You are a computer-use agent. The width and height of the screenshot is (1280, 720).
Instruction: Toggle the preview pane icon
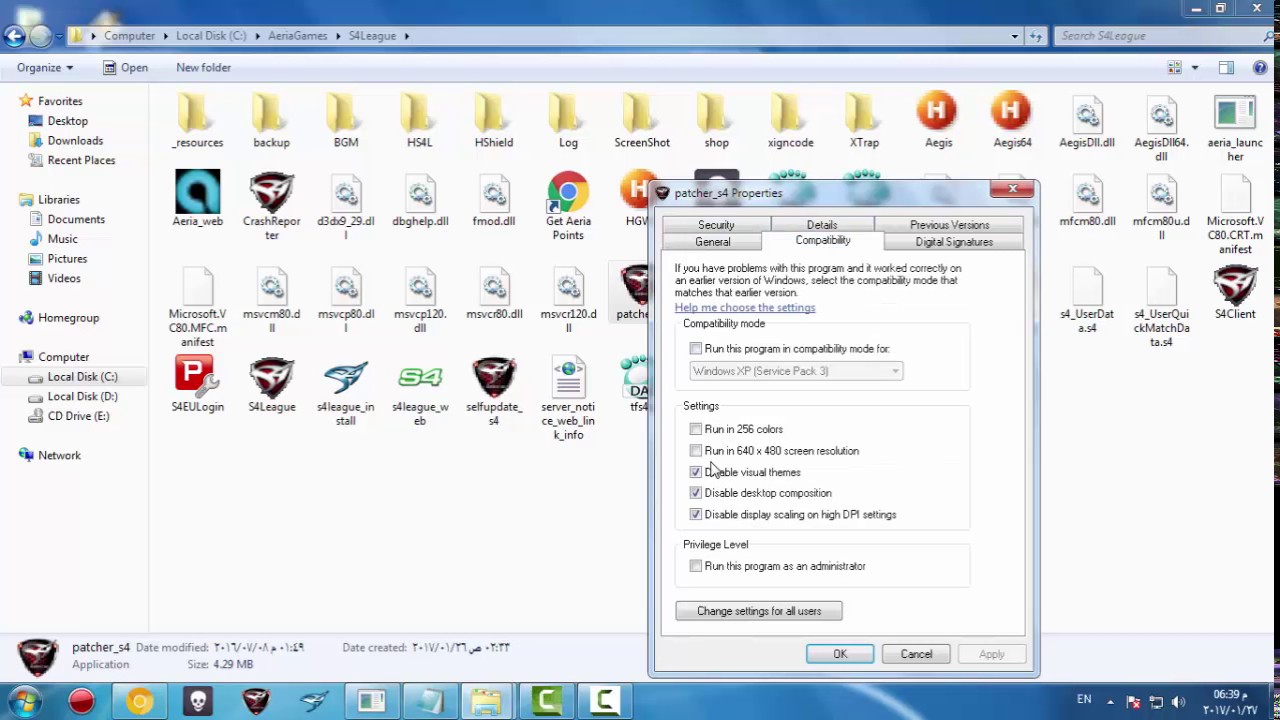(1226, 68)
